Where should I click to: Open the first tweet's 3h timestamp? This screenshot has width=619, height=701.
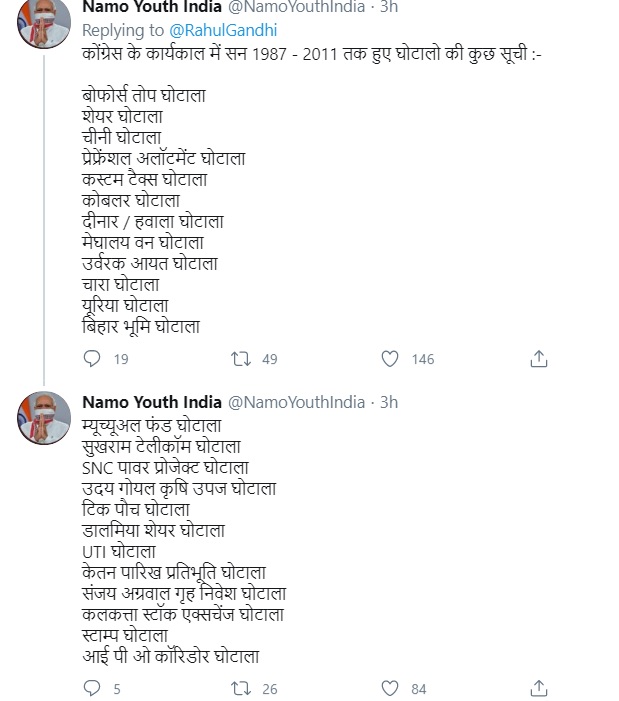(389, 6)
